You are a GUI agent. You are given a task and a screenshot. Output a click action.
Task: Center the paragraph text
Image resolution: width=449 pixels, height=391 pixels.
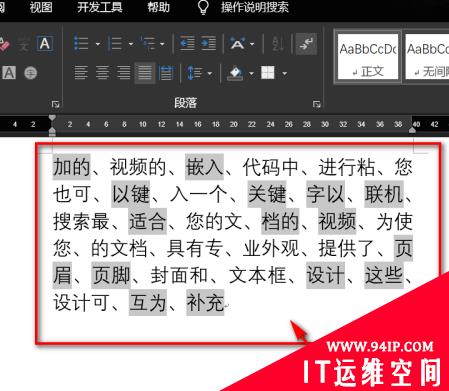point(102,72)
